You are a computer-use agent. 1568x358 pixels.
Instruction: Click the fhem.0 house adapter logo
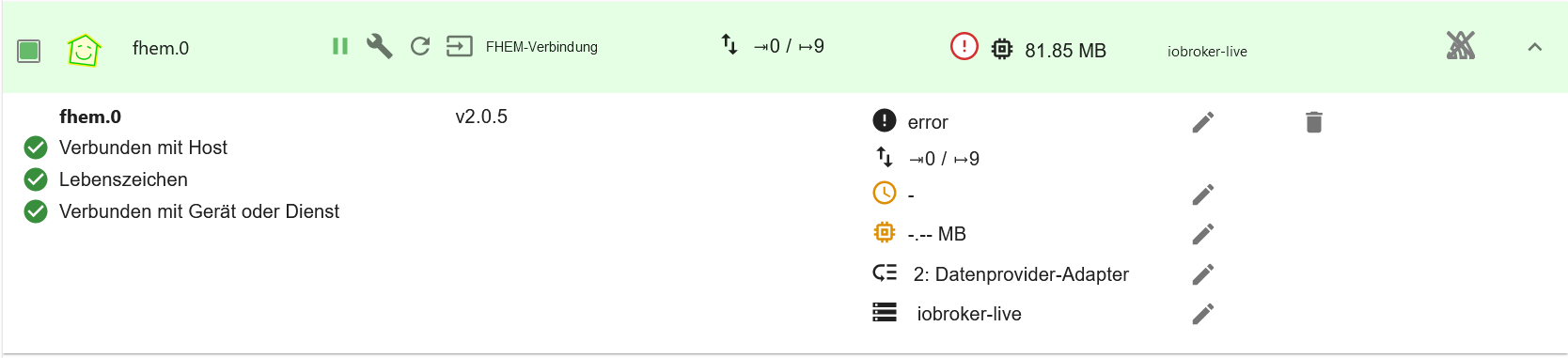click(x=84, y=49)
